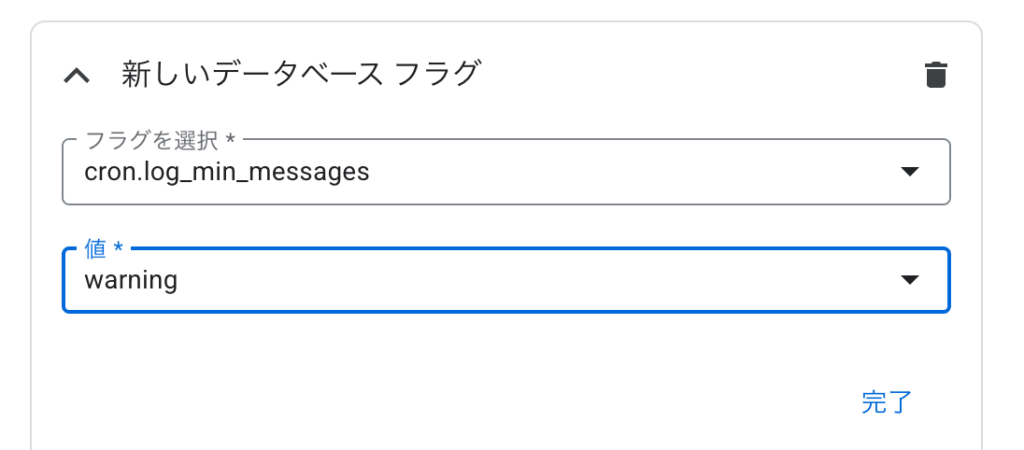The height and width of the screenshot is (450, 1024).
Task: Click arrow beside warning value
Action: (910, 280)
